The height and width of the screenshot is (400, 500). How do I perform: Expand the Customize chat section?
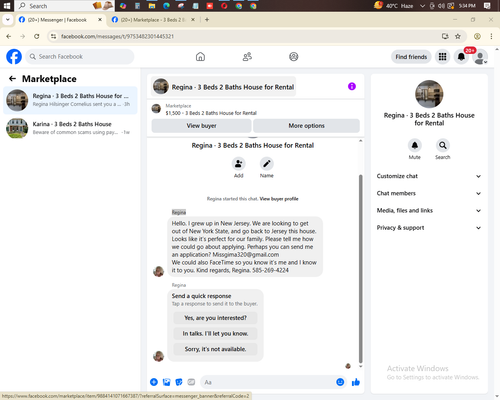click(429, 176)
